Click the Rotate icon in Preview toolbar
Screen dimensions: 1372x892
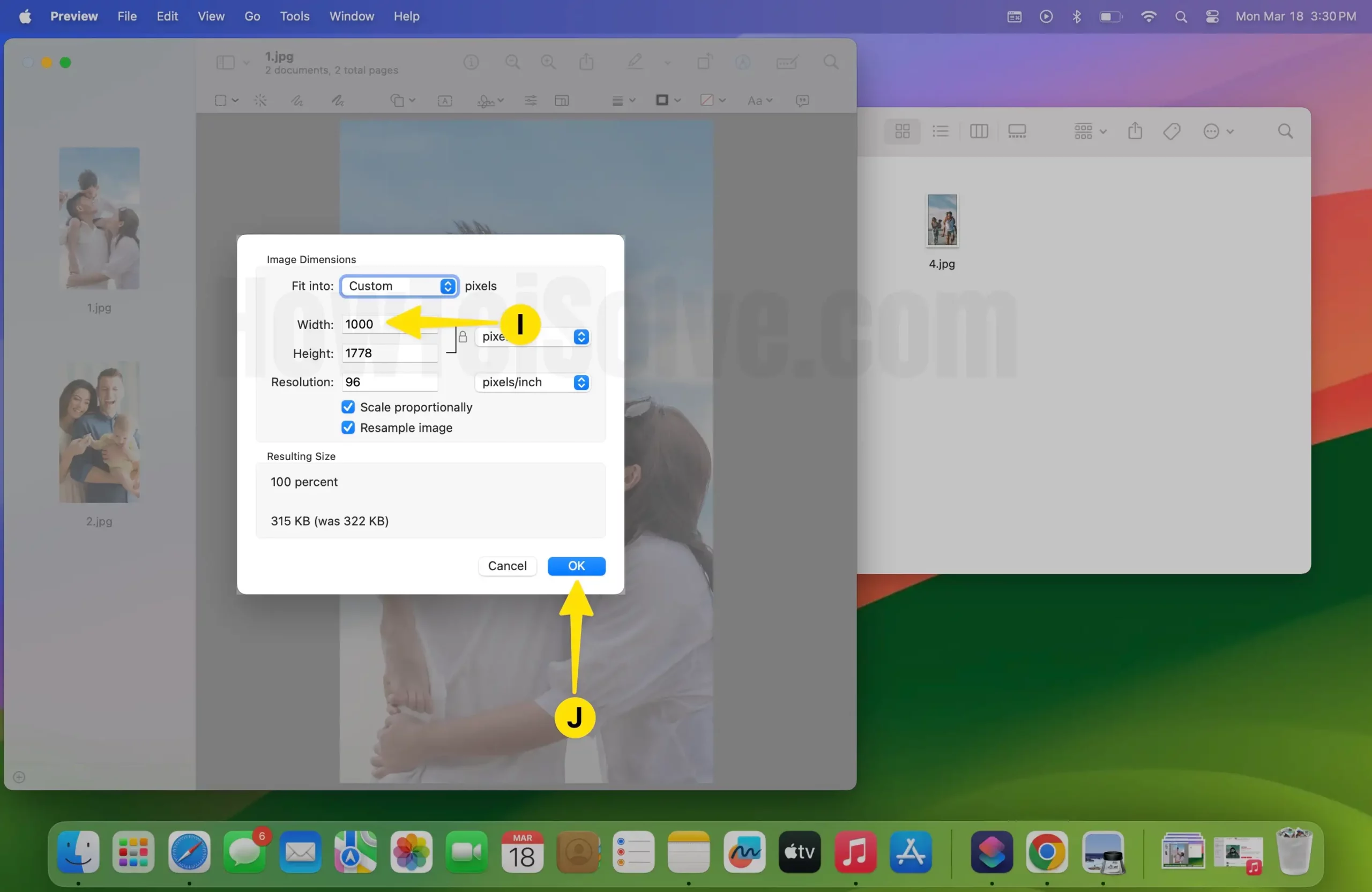pyautogui.click(x=705, y=62)
